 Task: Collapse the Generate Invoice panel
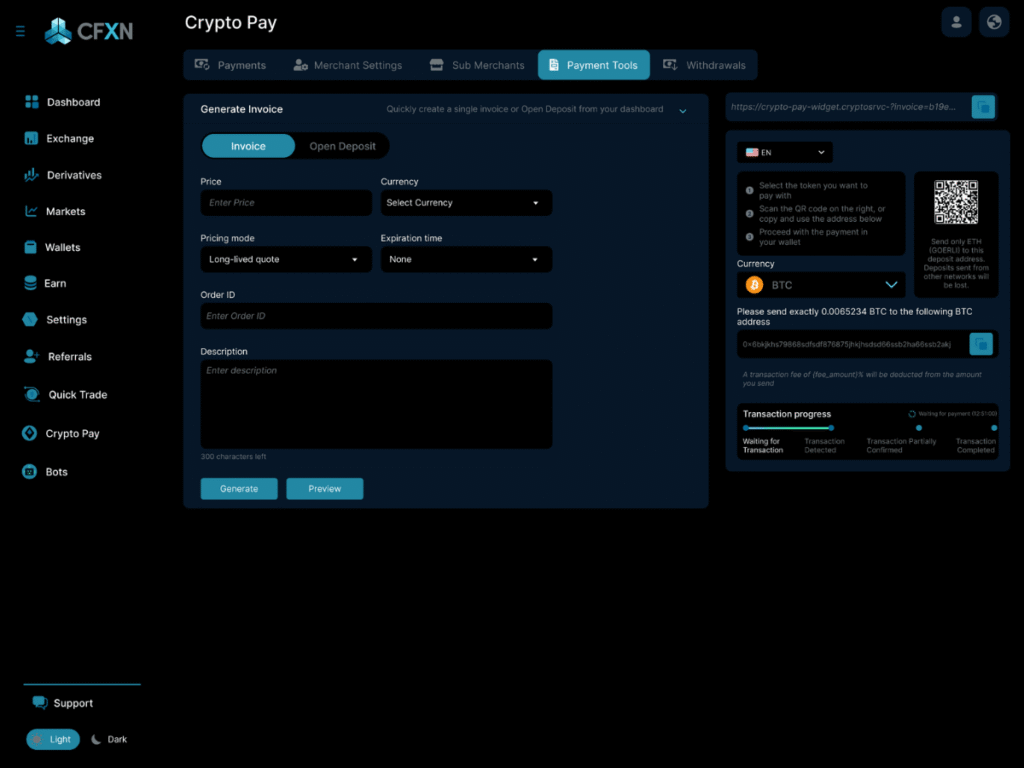(683, 110)
